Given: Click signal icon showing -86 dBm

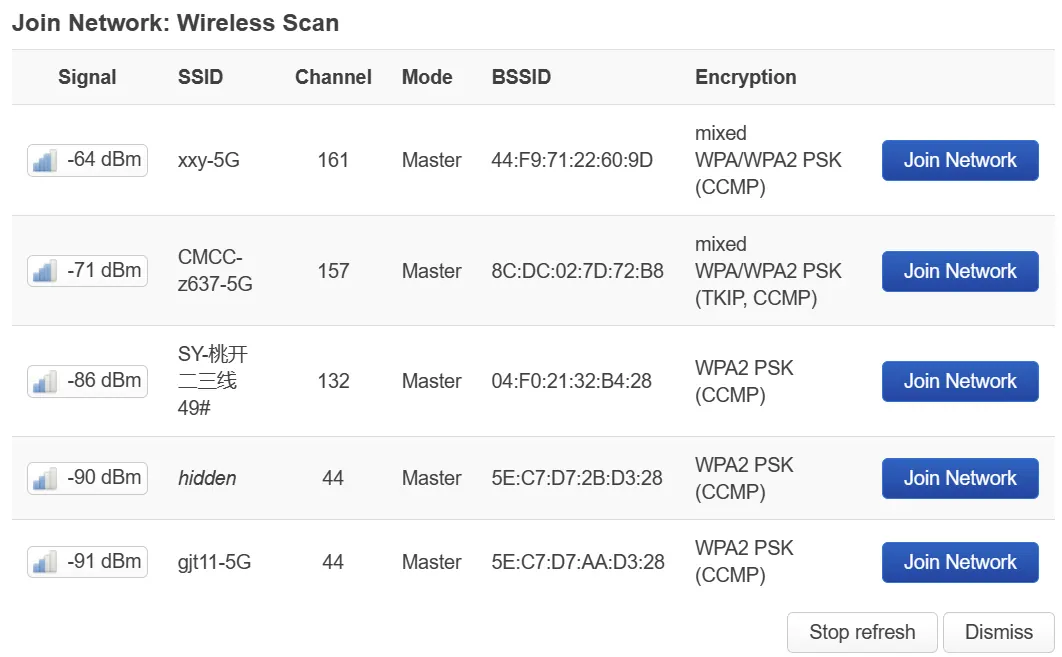Looking at the screenshot, I should (x=44, y=381).
